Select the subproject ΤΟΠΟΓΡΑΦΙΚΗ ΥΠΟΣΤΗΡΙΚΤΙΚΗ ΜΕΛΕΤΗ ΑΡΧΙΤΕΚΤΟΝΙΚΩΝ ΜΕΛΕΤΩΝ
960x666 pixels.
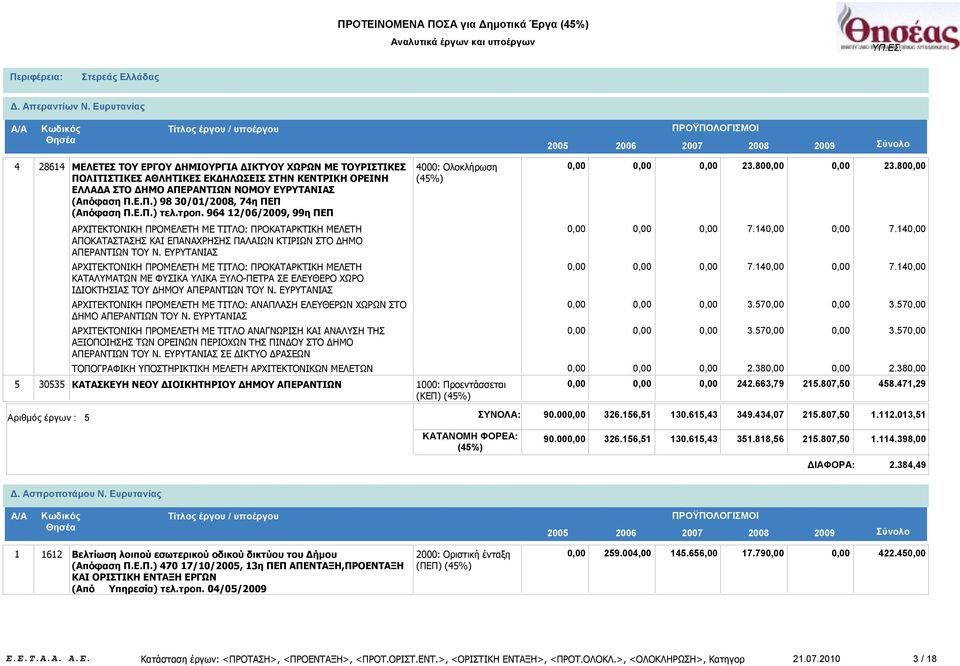pyautogui.click(x=222, y=369)
